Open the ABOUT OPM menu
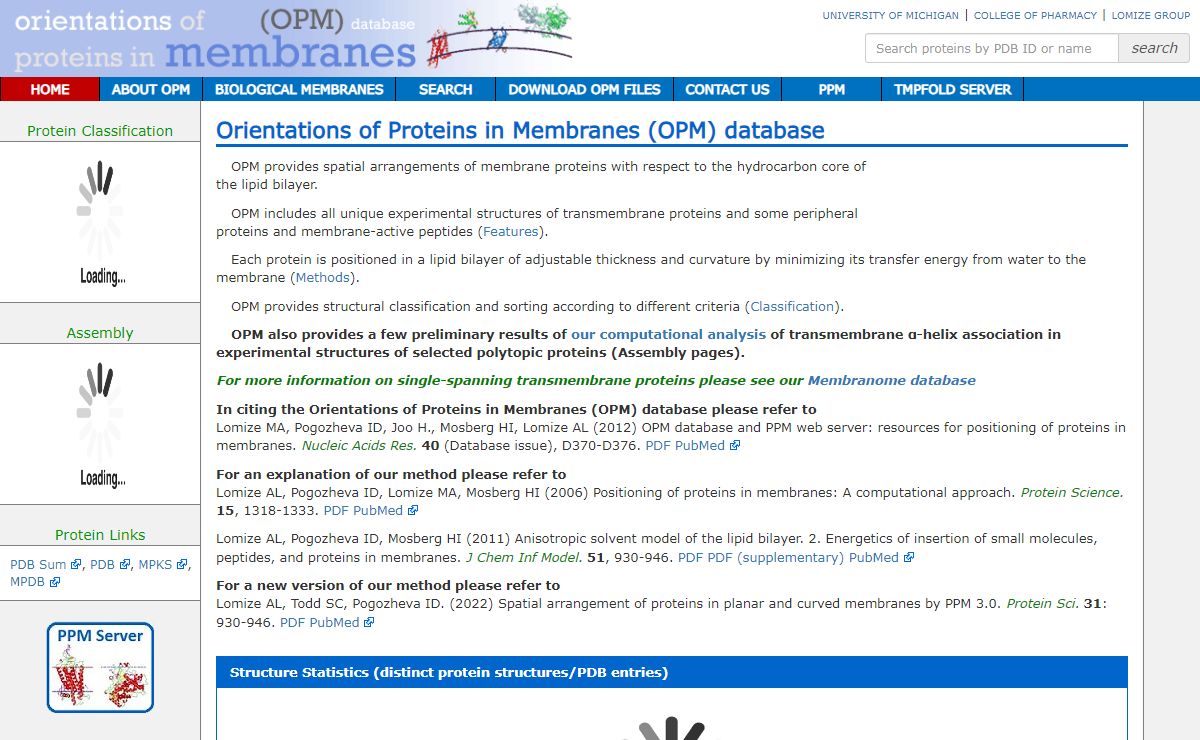The image size is (1200, 740). [x=151, y=89]
